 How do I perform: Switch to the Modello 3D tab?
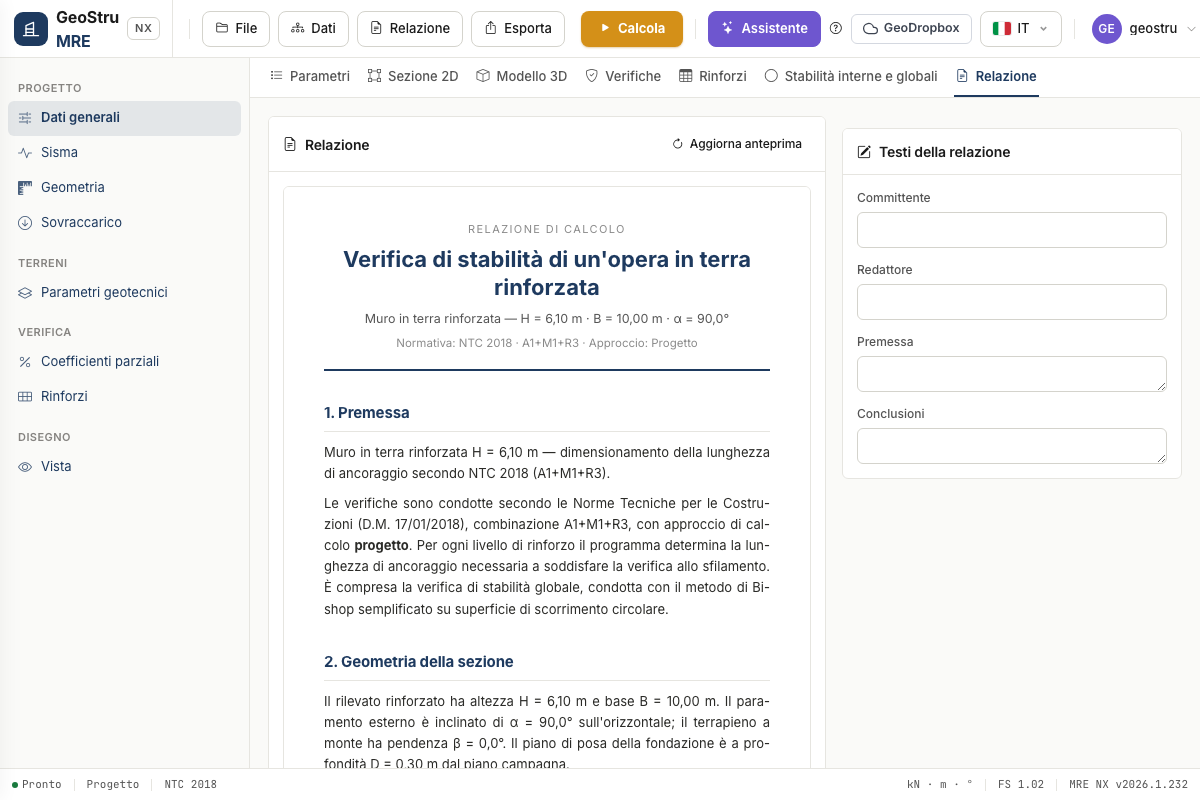[521, 76]
